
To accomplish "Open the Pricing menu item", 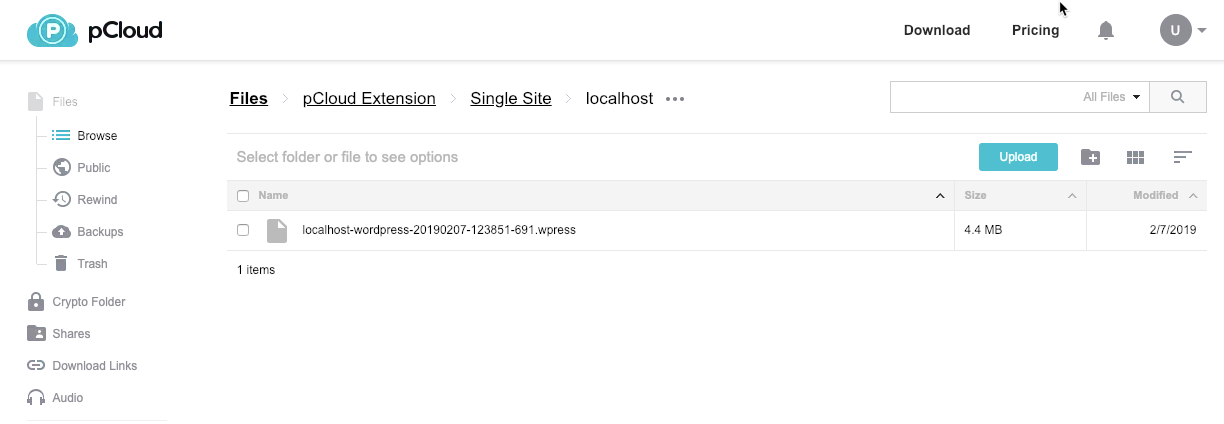I will click(1035, 31).
